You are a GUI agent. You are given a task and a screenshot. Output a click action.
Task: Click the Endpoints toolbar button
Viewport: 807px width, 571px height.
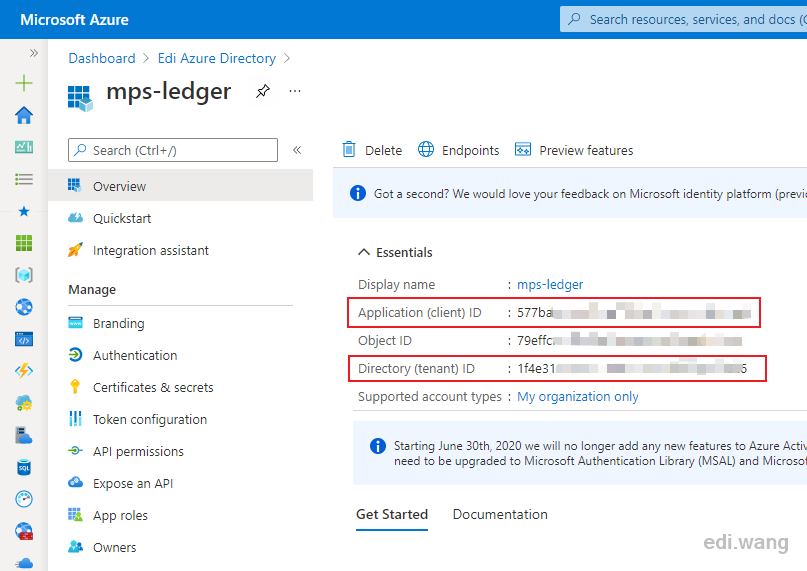[x=458, y=150]
